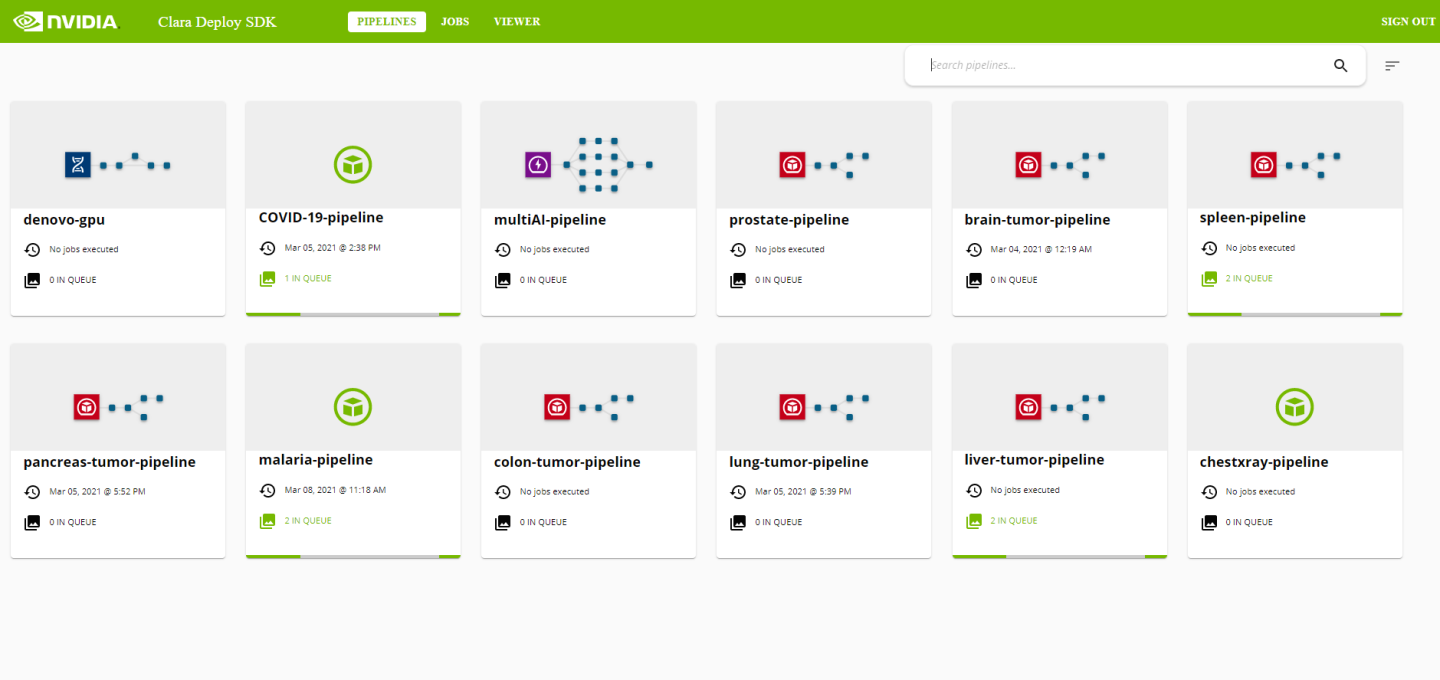Click the search magnifier icon

[x=1340, y=66]
